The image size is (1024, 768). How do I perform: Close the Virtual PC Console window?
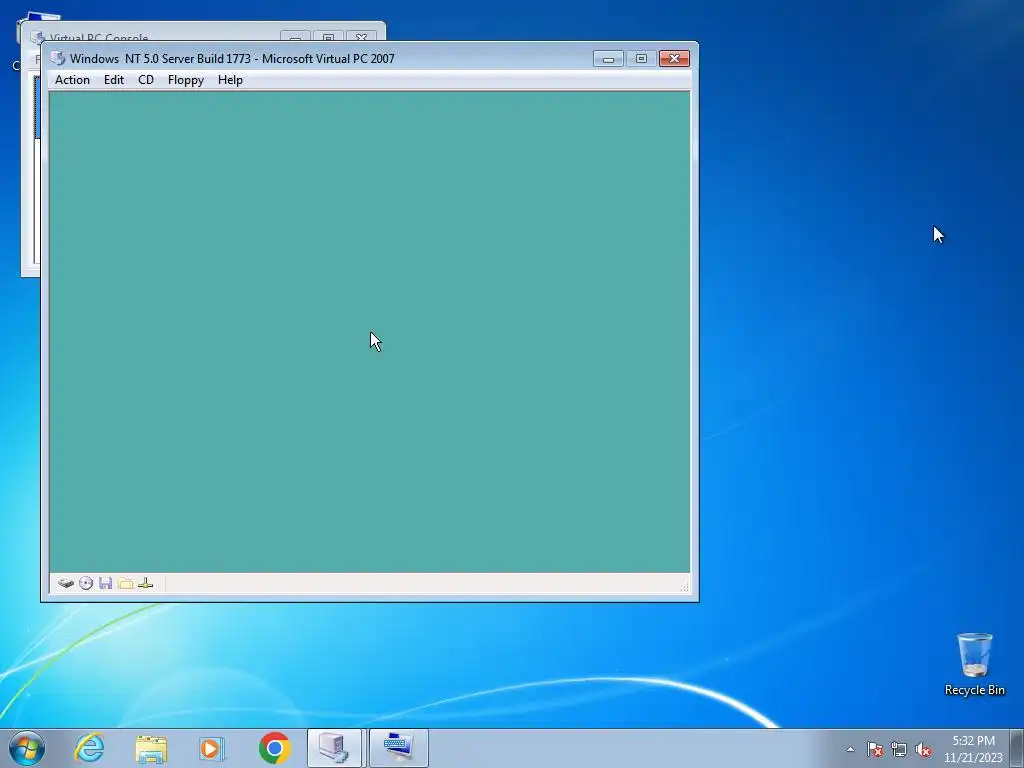pyautogui.click(x=361, y=36)
